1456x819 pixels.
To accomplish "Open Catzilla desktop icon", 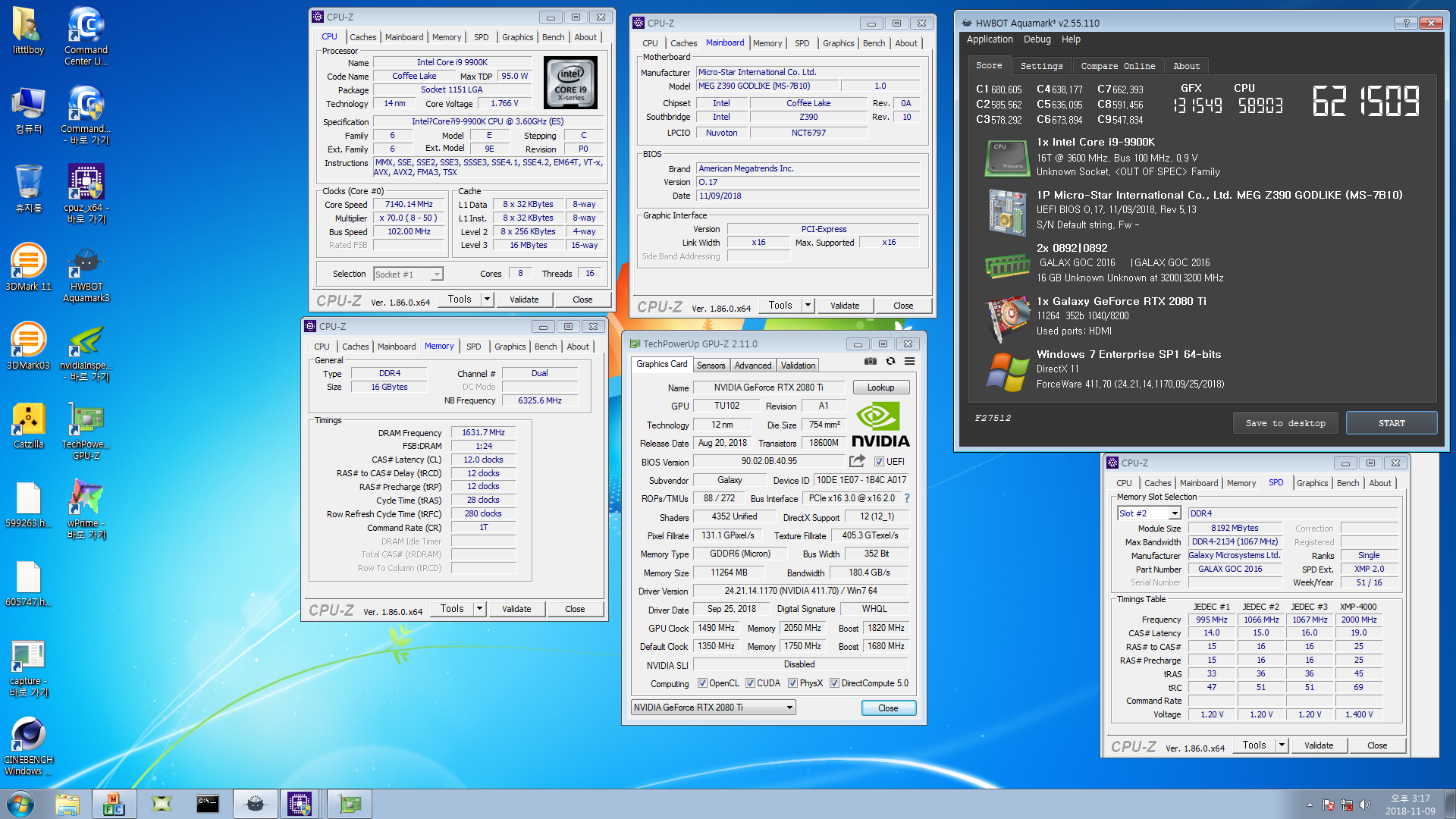I will [28, 425].
